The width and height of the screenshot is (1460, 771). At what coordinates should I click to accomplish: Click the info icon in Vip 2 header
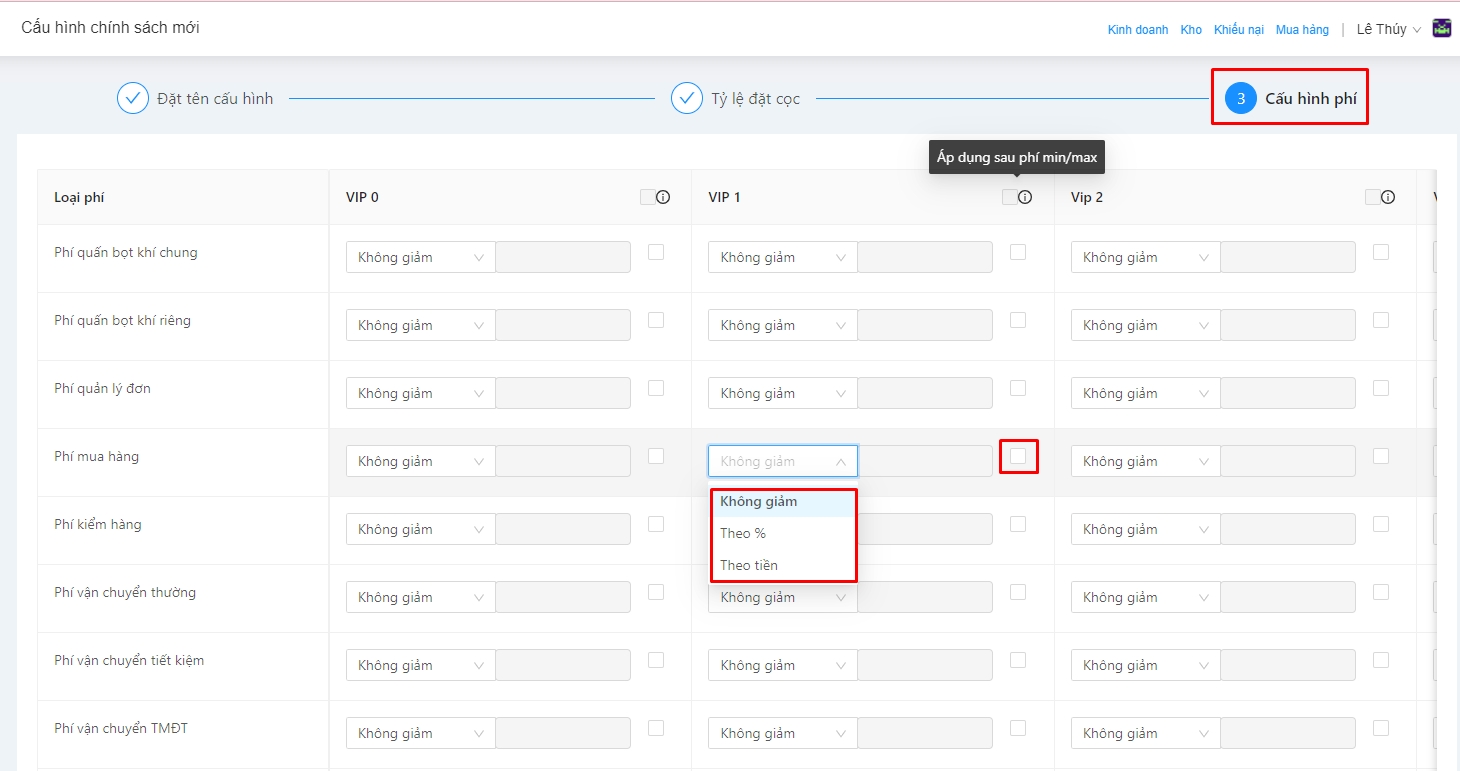point(1388,198)
